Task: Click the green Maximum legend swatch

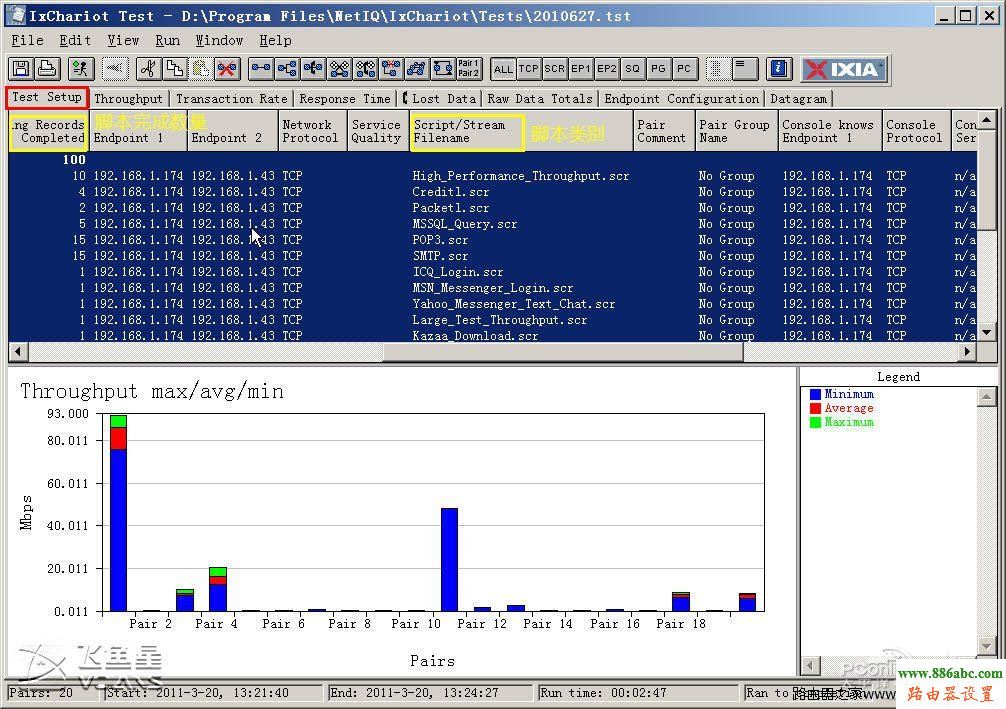Action: point(815,423)
